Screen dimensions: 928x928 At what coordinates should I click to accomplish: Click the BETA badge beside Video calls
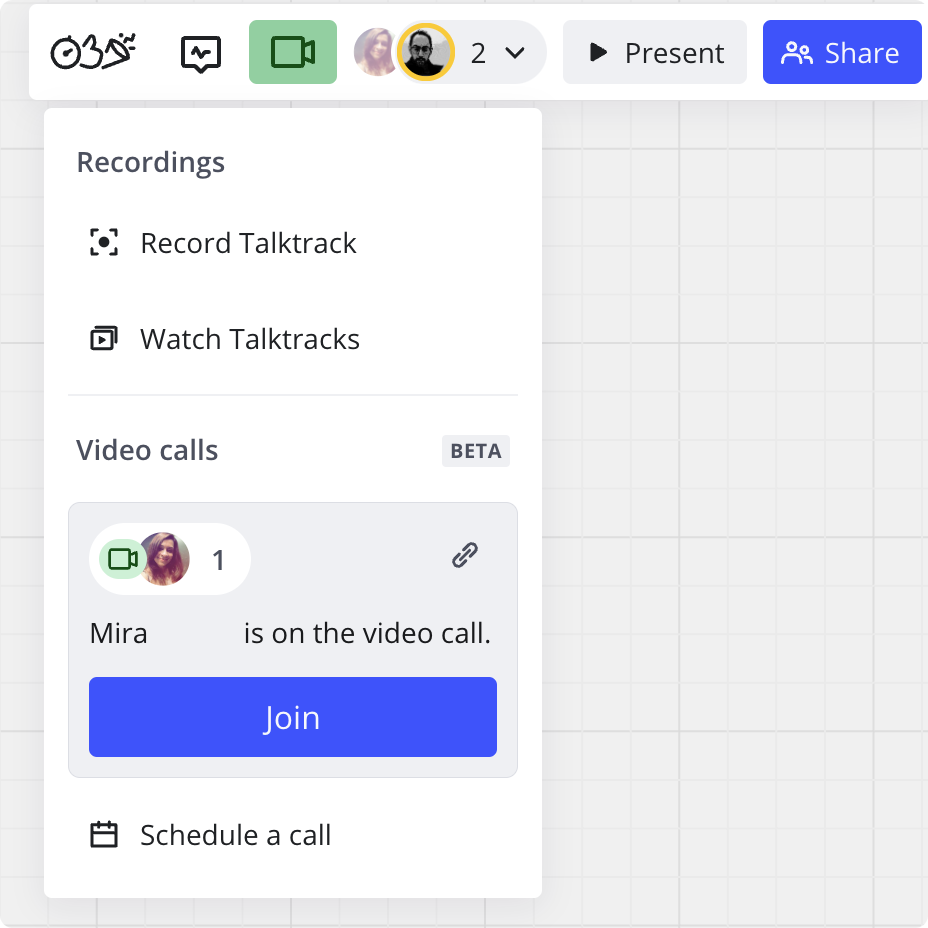[475, 451]
